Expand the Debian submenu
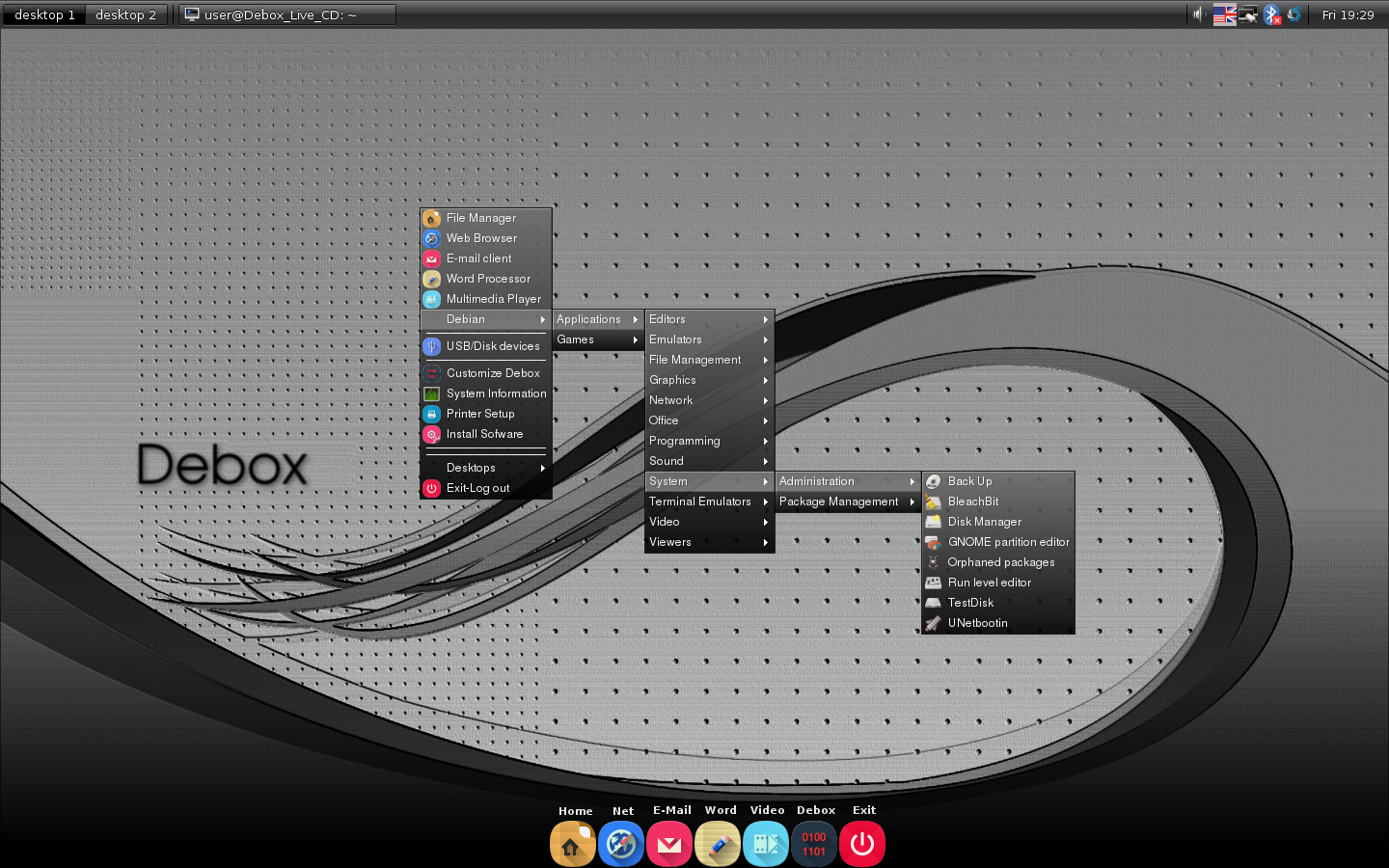 tap(486, 319)
